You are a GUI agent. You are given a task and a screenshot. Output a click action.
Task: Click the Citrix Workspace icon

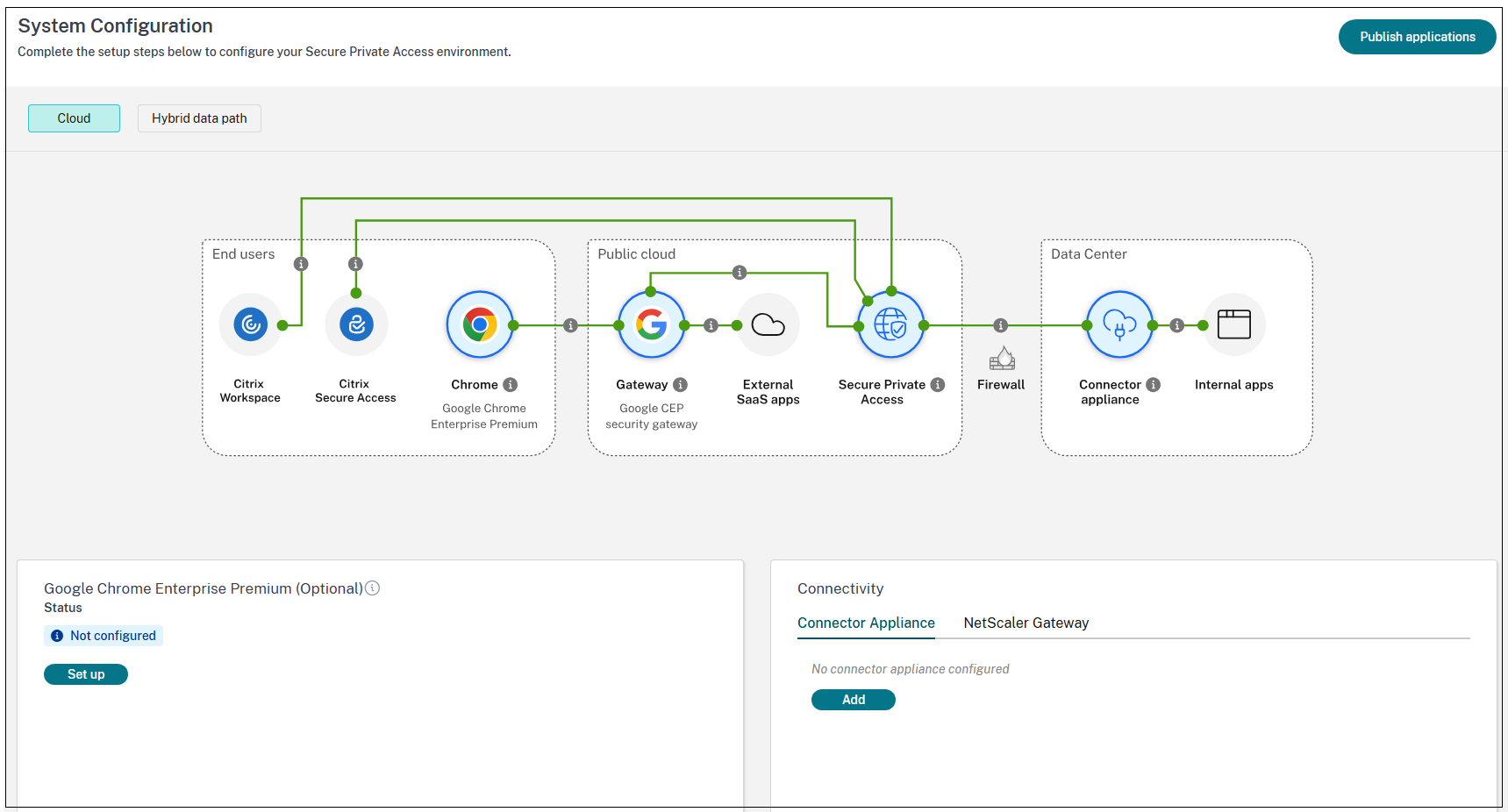coord(251,325)
